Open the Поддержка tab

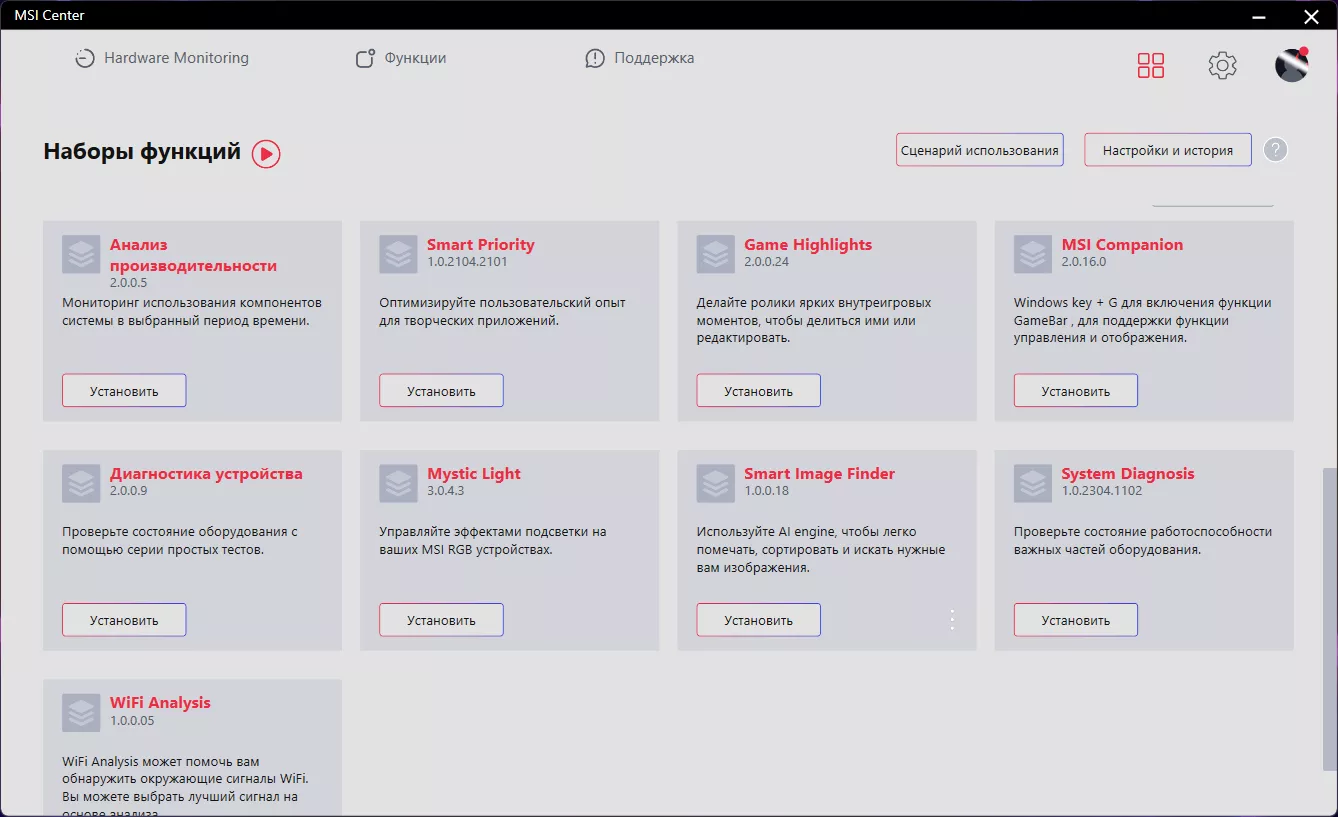point(640,58)
